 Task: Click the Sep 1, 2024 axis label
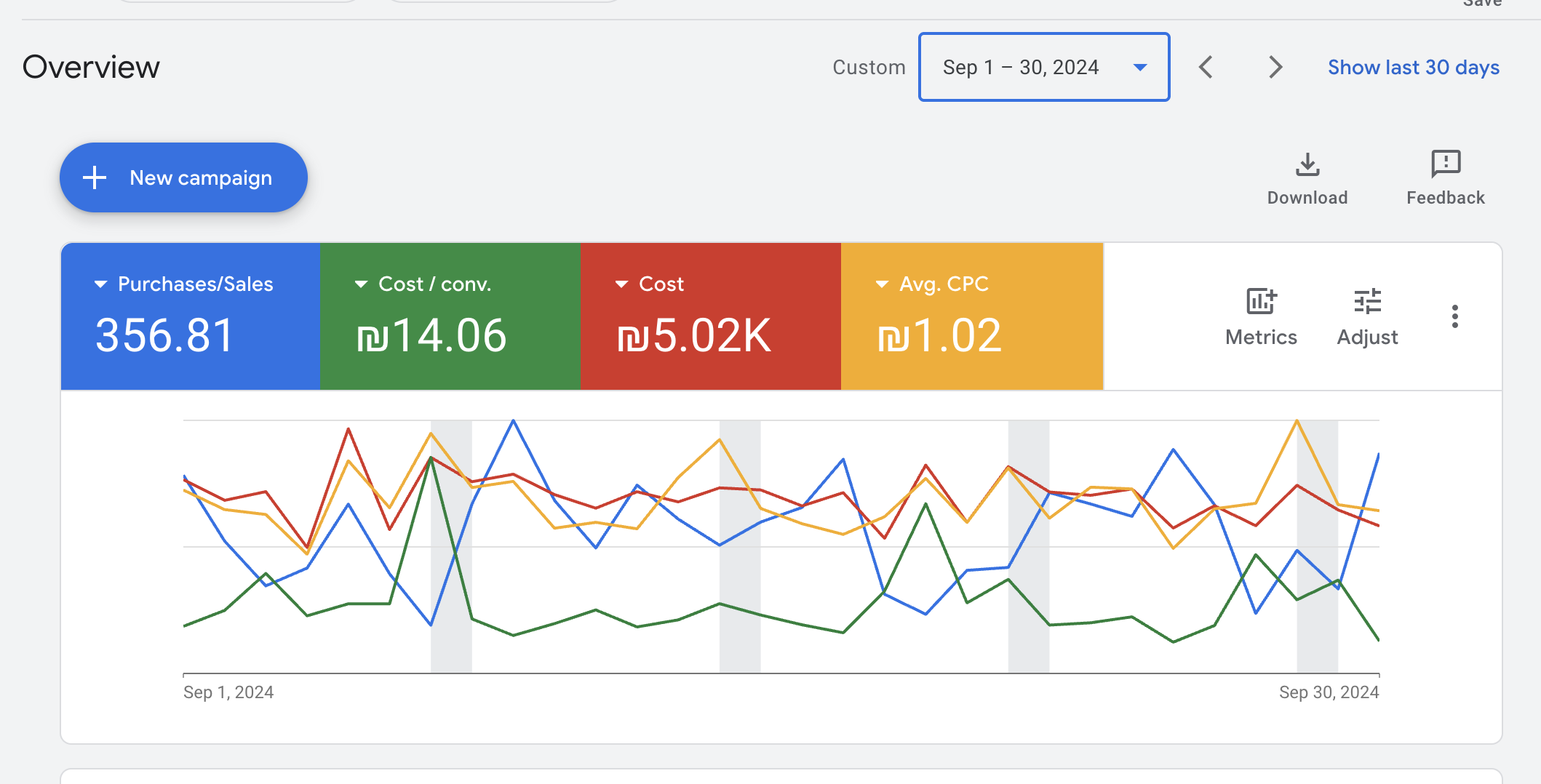pyautogui.click(x=228, y=692)
